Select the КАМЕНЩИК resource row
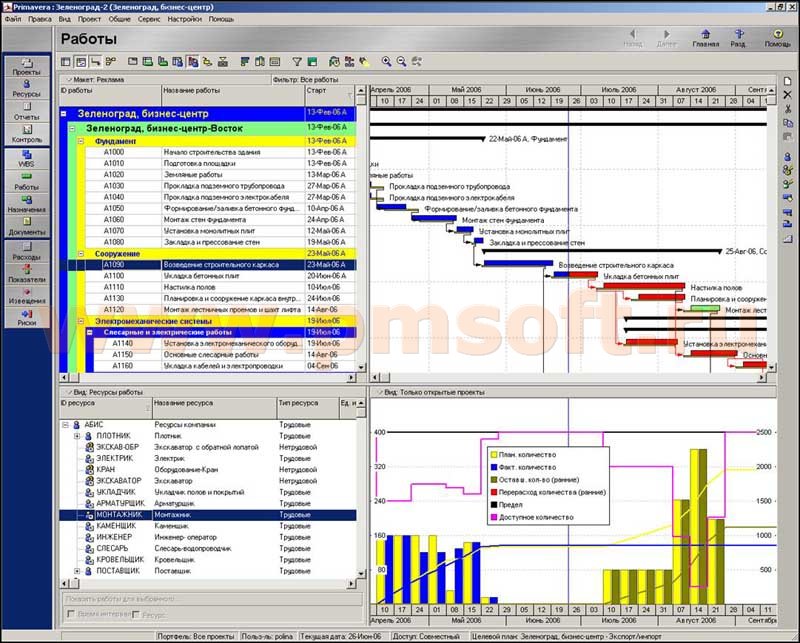This screenshot has height=643, width=800. [208, 526]
